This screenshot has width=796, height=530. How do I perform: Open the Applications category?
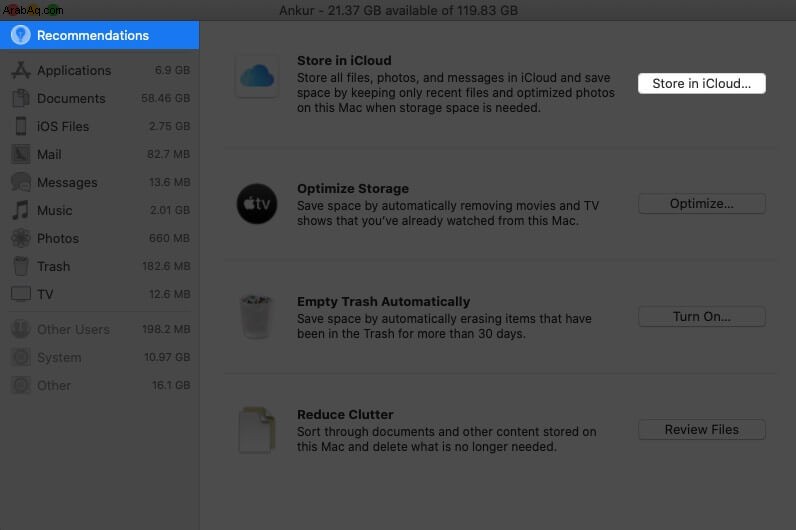point(100,70)
